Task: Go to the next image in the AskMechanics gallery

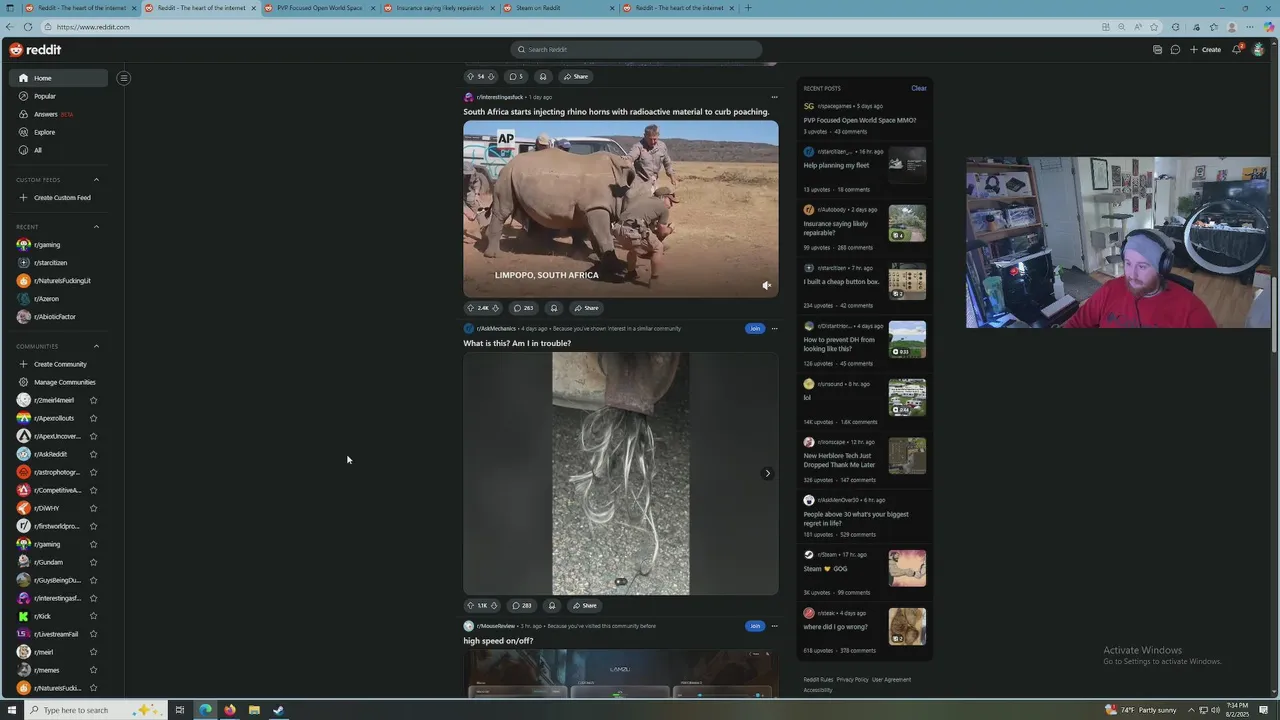Action: 767,473
